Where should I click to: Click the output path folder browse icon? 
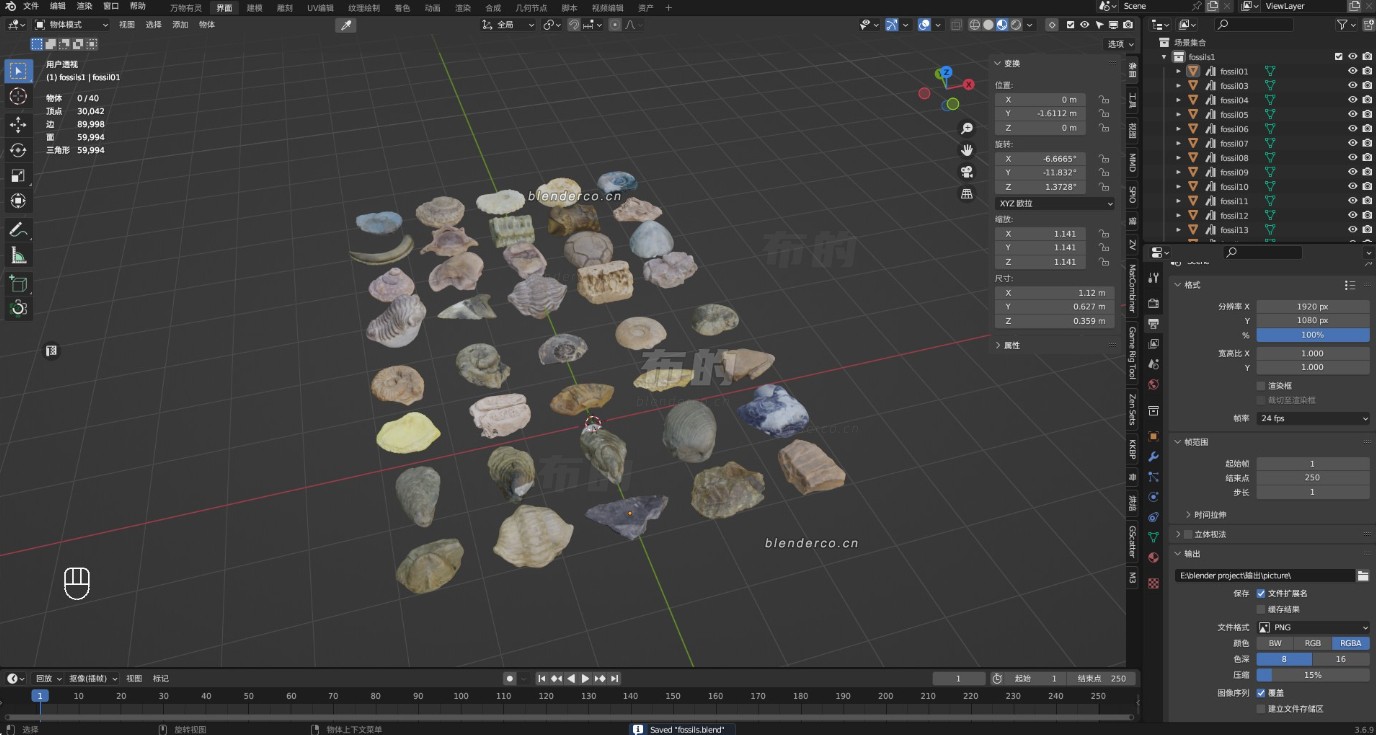1363,575
